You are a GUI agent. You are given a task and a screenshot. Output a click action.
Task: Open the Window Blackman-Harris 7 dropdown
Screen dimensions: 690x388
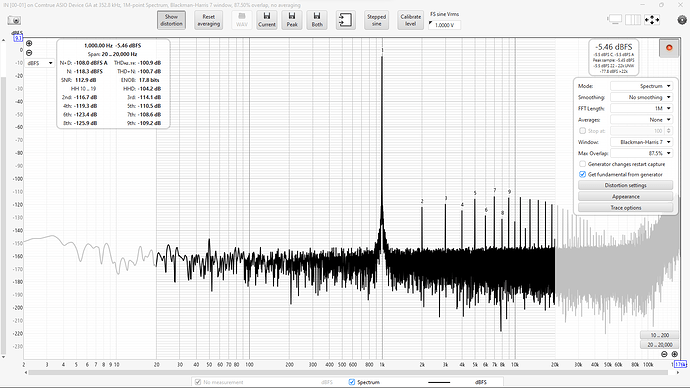(x=641, y=142)
